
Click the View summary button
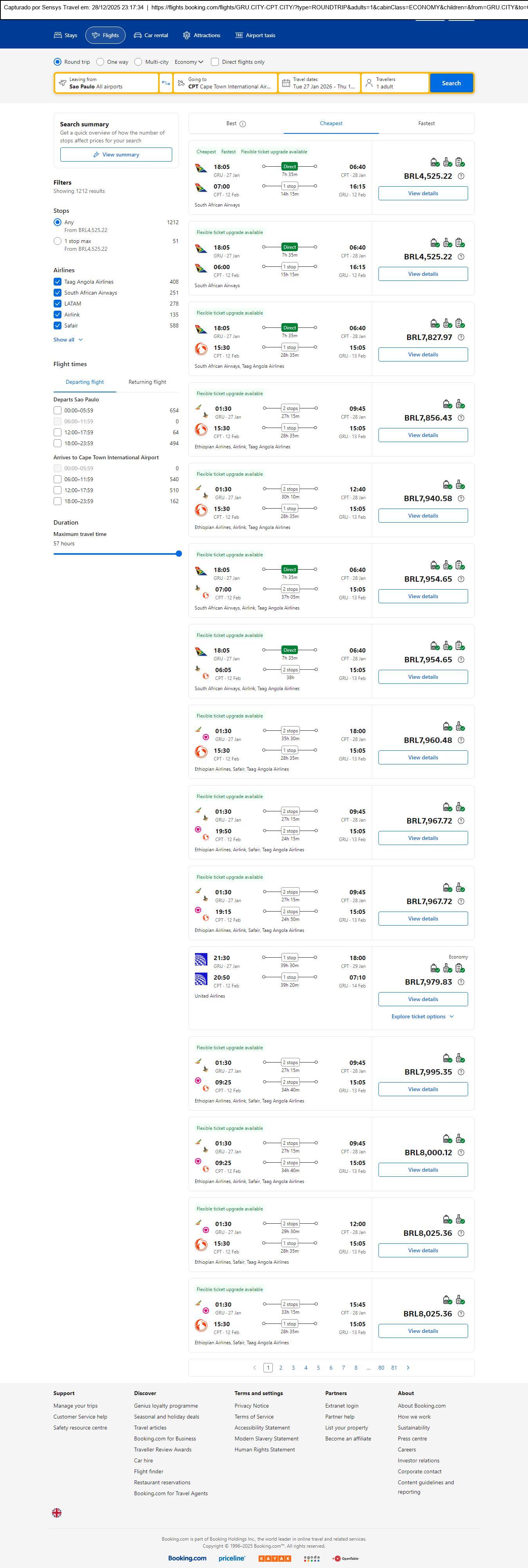(x=116, y=155)
